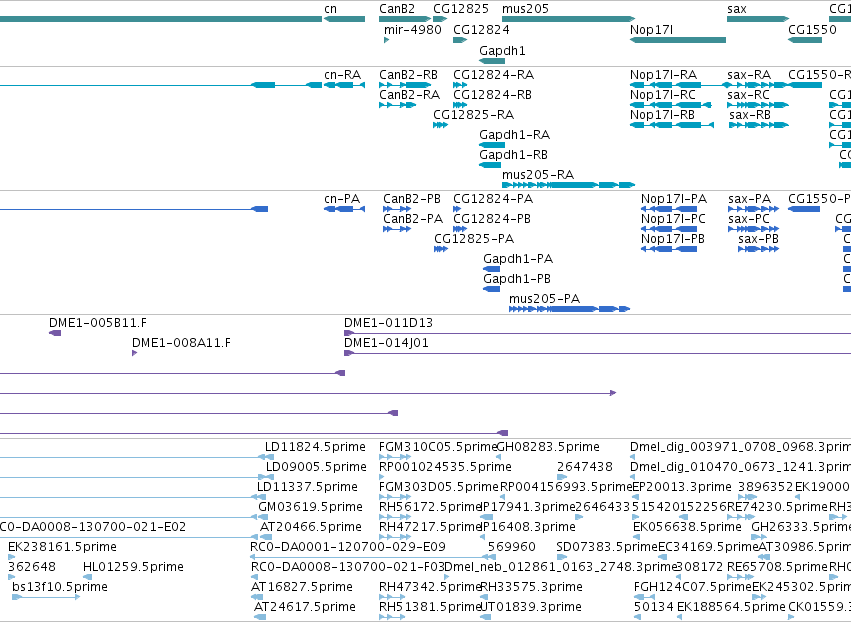Image resolution: width=851 pixels, height=622 pixels.
Task: Open the bs13f10.5prime EST label
Action: pos(60,587)
